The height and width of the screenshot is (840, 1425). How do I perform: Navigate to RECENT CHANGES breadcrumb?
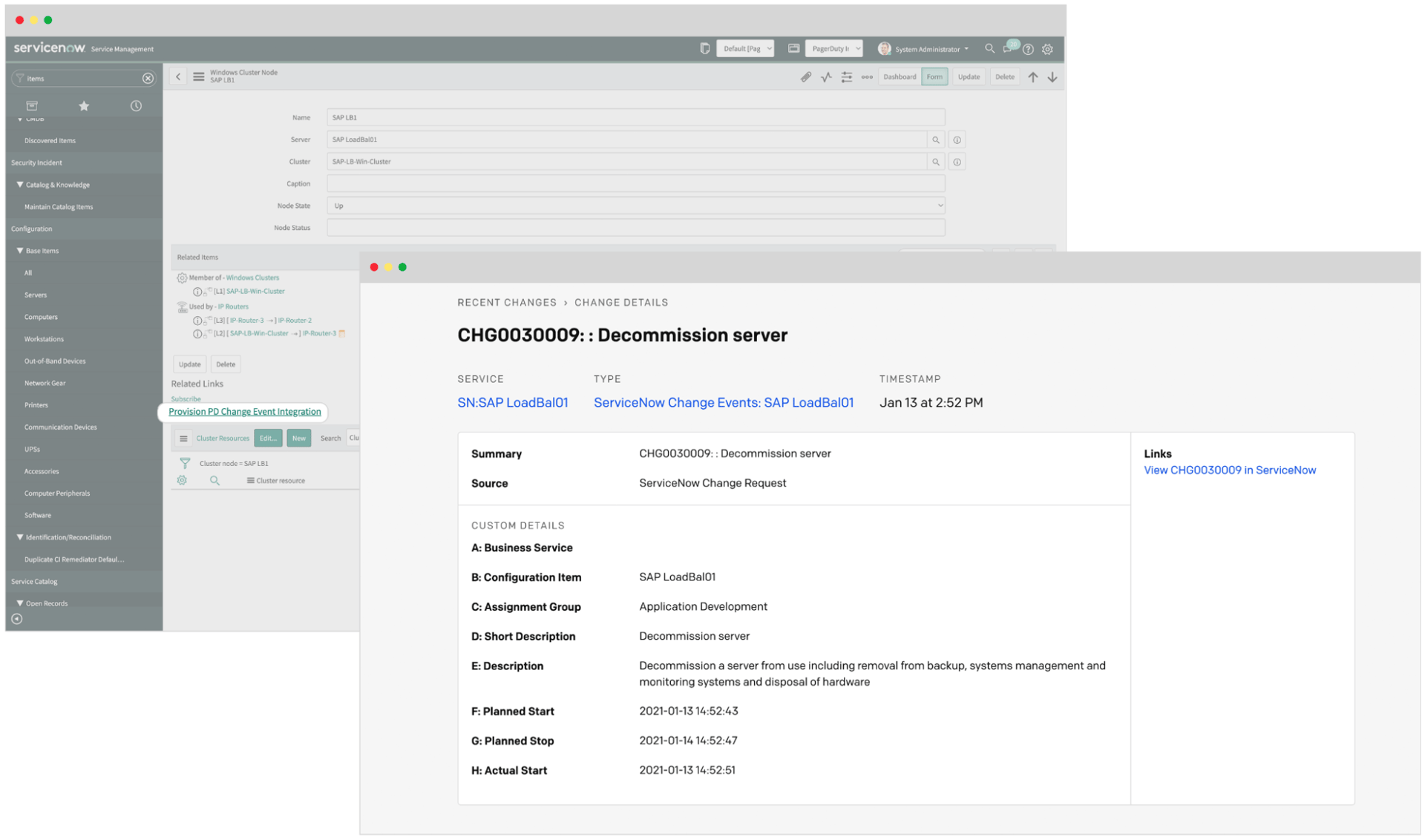point(507,302)
